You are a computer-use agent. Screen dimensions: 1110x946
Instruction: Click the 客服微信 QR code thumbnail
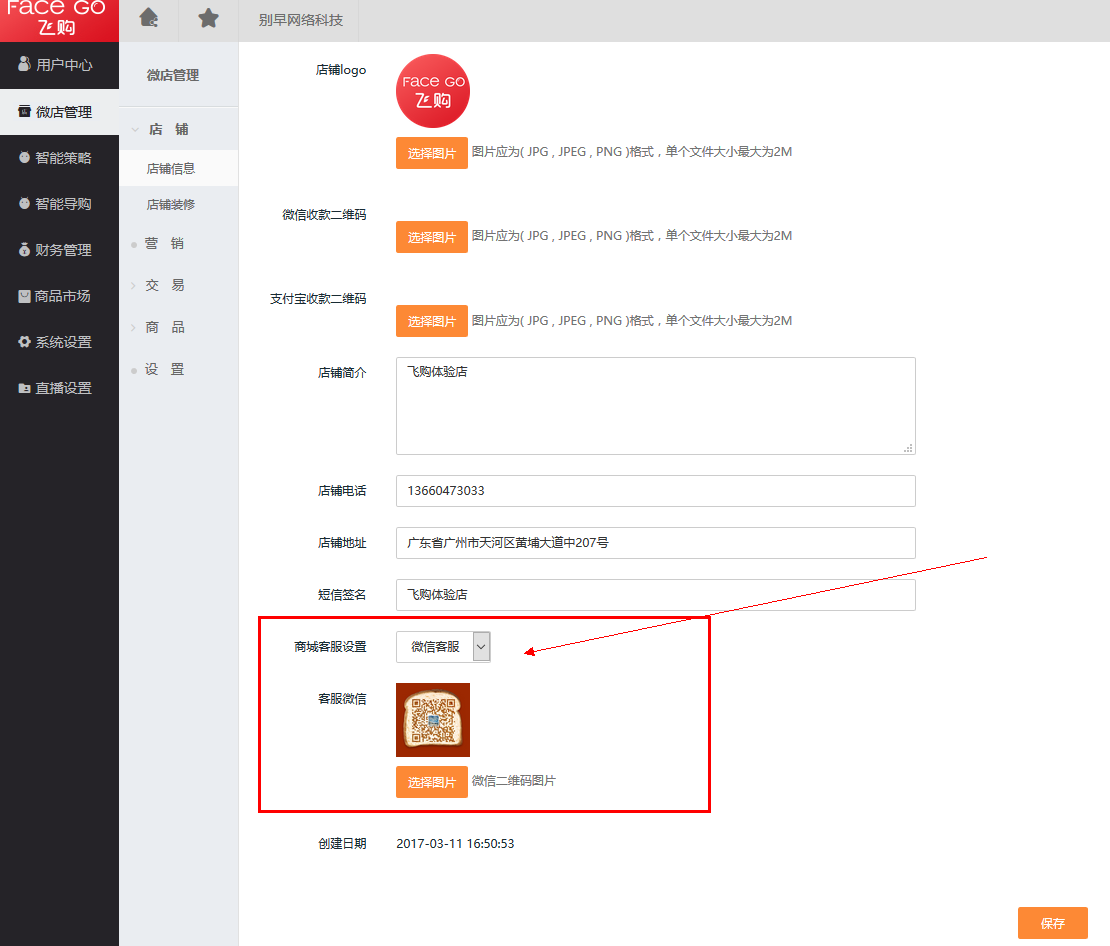(x=432, y=720)
